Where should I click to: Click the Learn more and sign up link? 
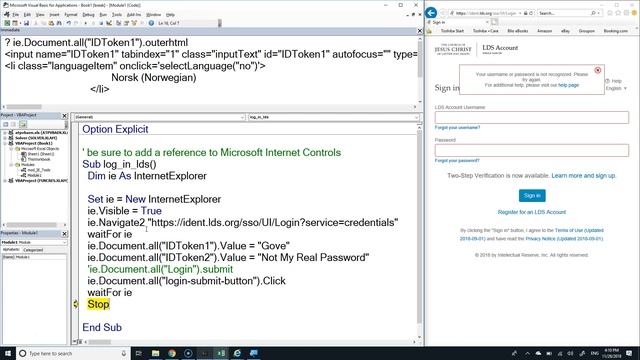(583, 176)
